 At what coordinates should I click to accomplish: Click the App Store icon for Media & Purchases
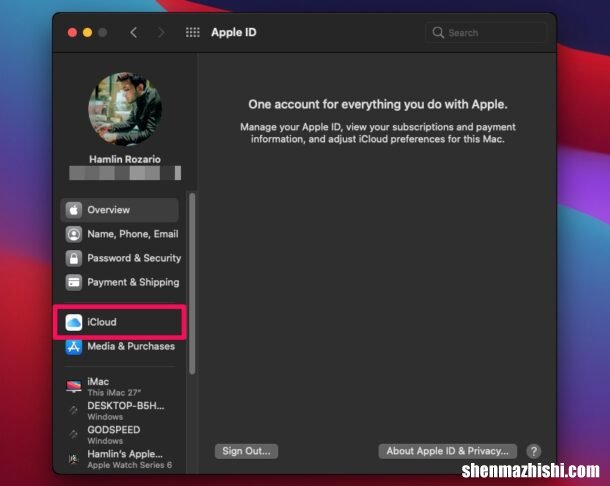(x=74, y=347)
